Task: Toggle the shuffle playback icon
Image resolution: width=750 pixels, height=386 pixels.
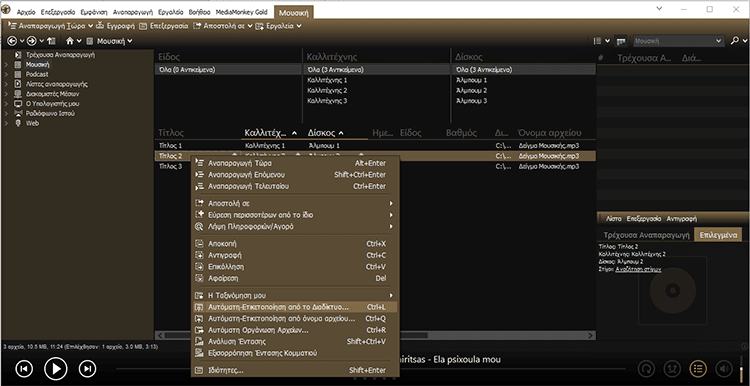Action: [x=673, y=369]
